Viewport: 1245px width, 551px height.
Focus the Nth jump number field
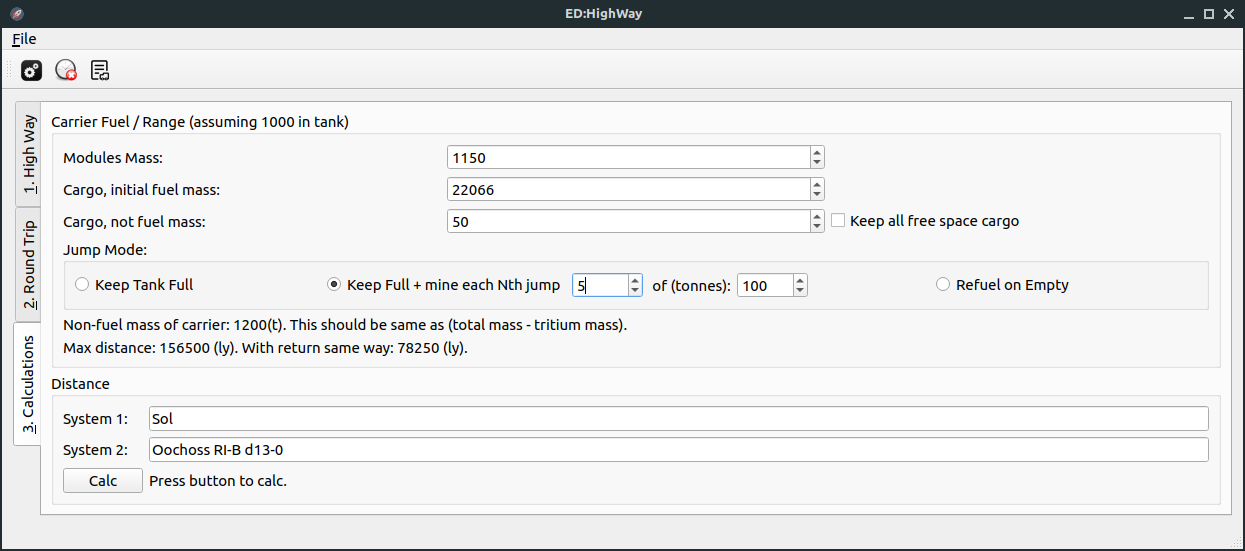click(600, 286)
